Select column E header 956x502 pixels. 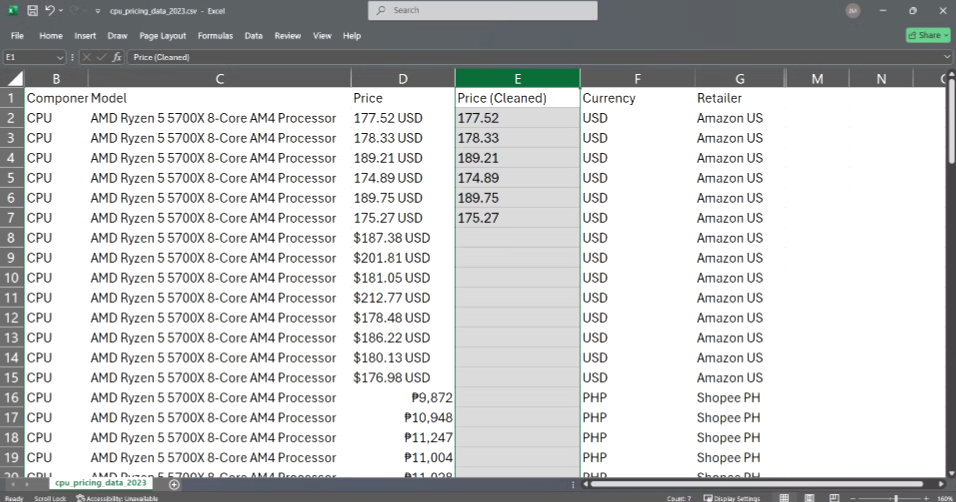click(518, 79)
